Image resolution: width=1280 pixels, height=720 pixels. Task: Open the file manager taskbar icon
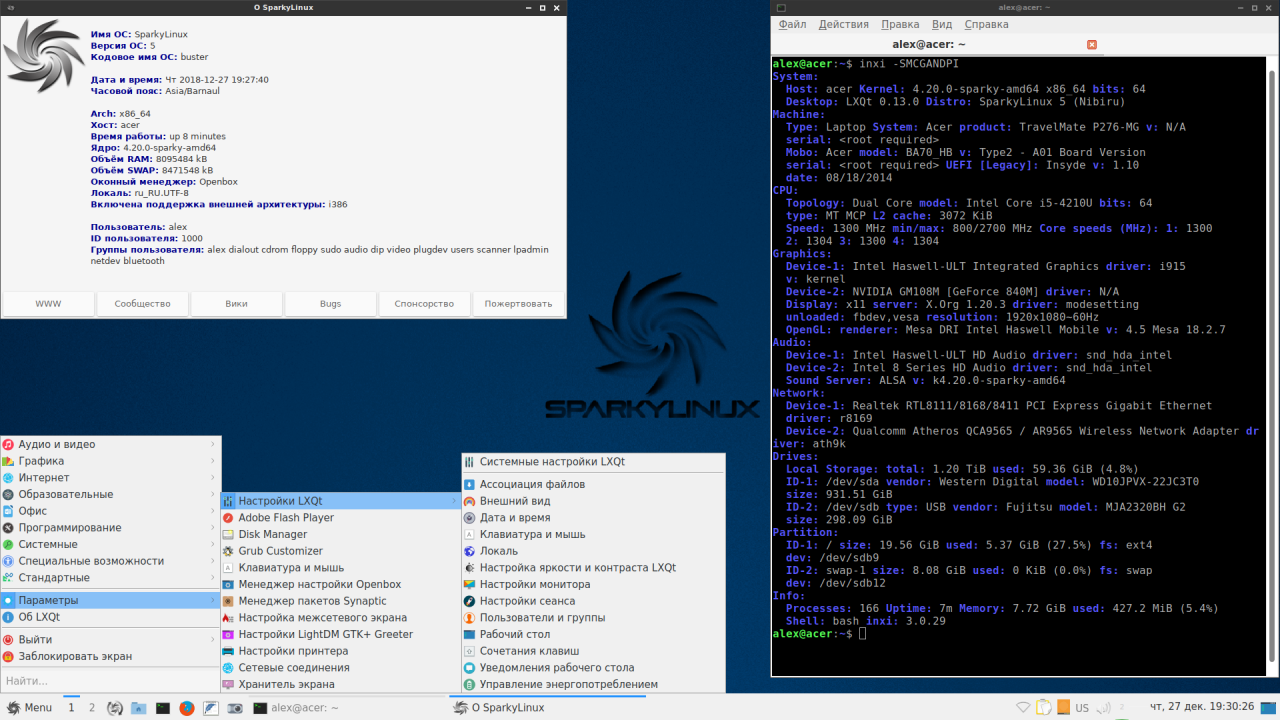click(x=139, y=708)
